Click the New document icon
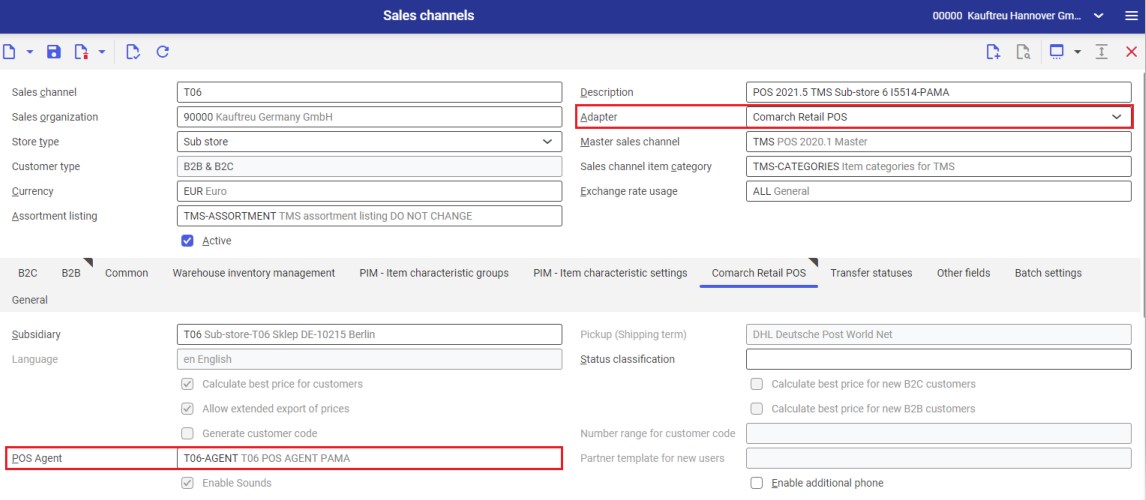The width and height of the screenshot is (1146, 500). 9,52
